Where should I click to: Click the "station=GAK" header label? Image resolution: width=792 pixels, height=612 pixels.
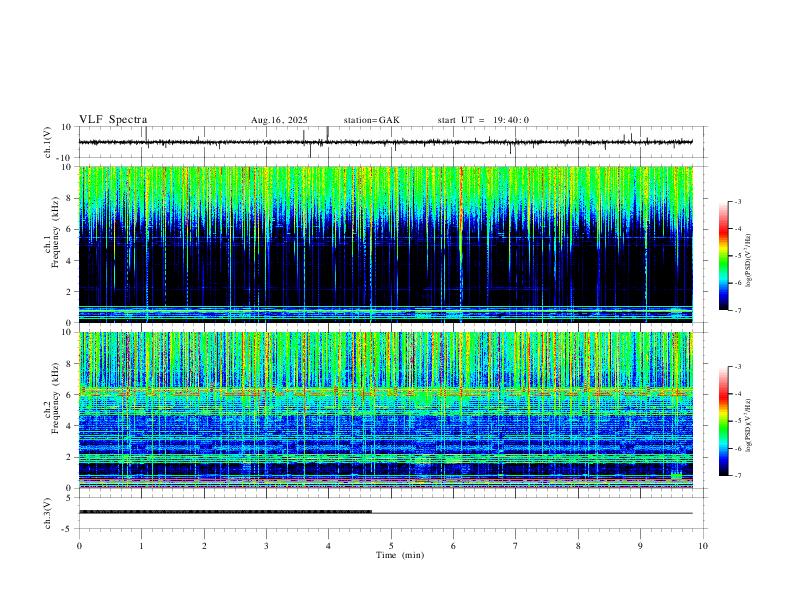(371, 120)
